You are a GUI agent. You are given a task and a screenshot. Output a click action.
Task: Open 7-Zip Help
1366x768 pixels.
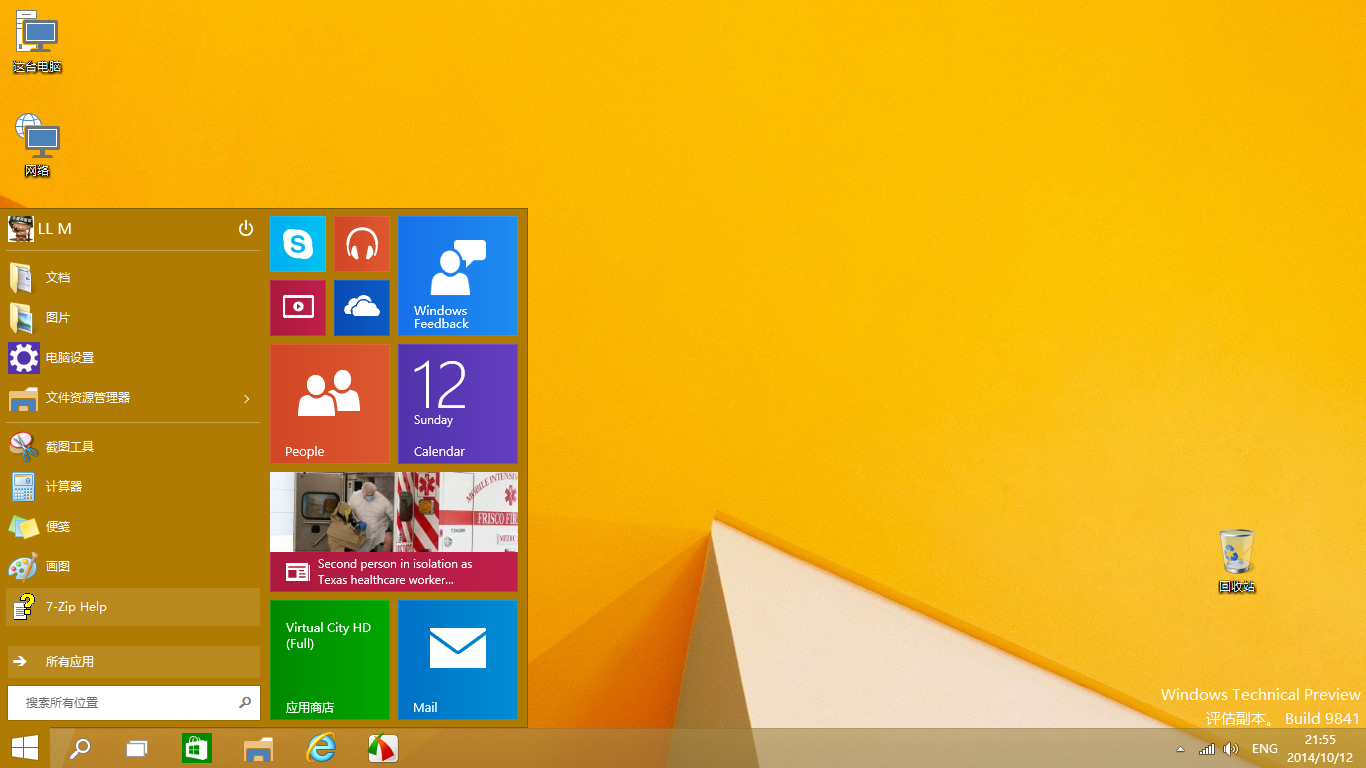click(x=134, y=607)
